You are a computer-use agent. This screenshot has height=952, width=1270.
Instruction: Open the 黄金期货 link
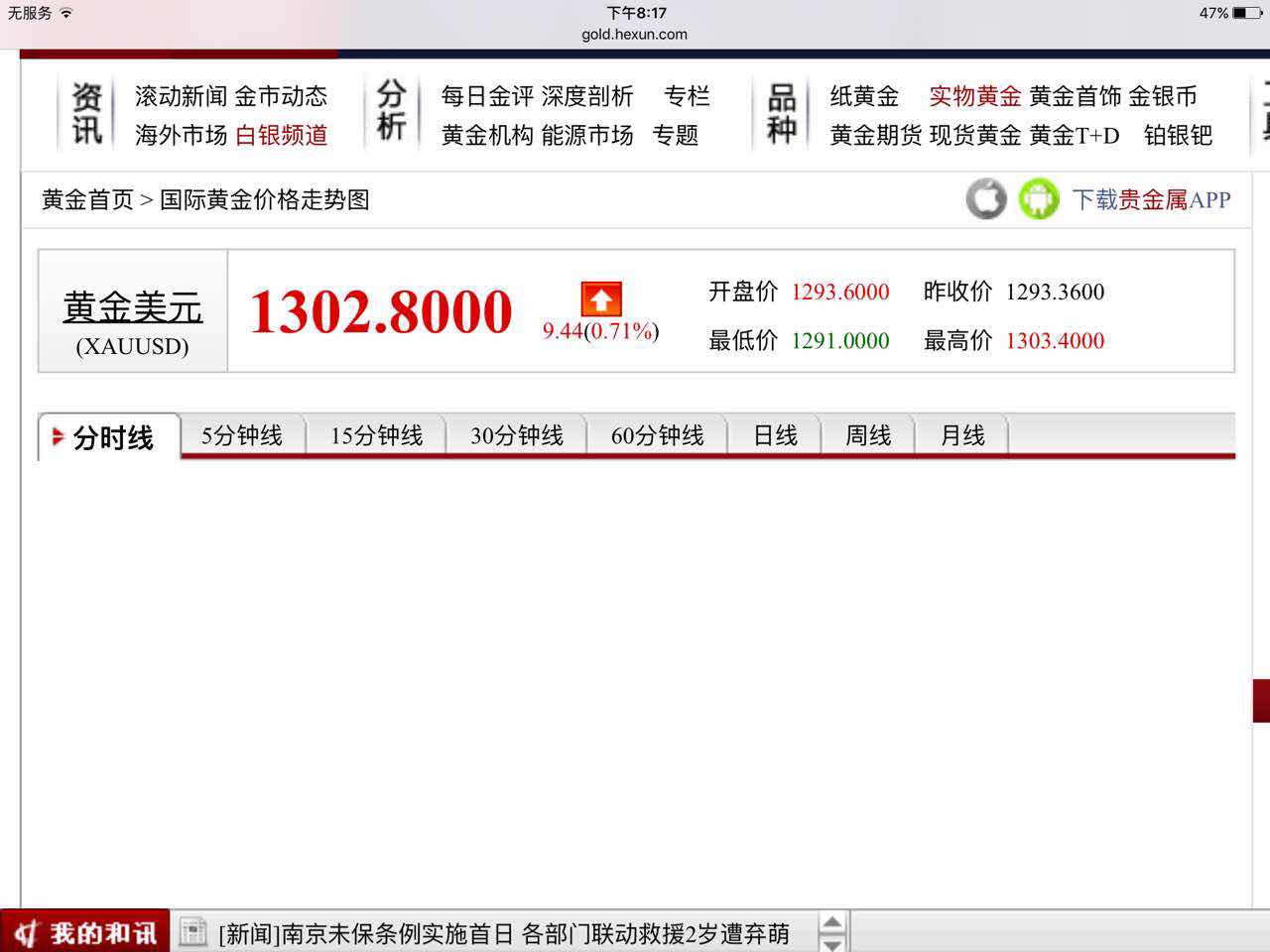(x=876, y=135)
